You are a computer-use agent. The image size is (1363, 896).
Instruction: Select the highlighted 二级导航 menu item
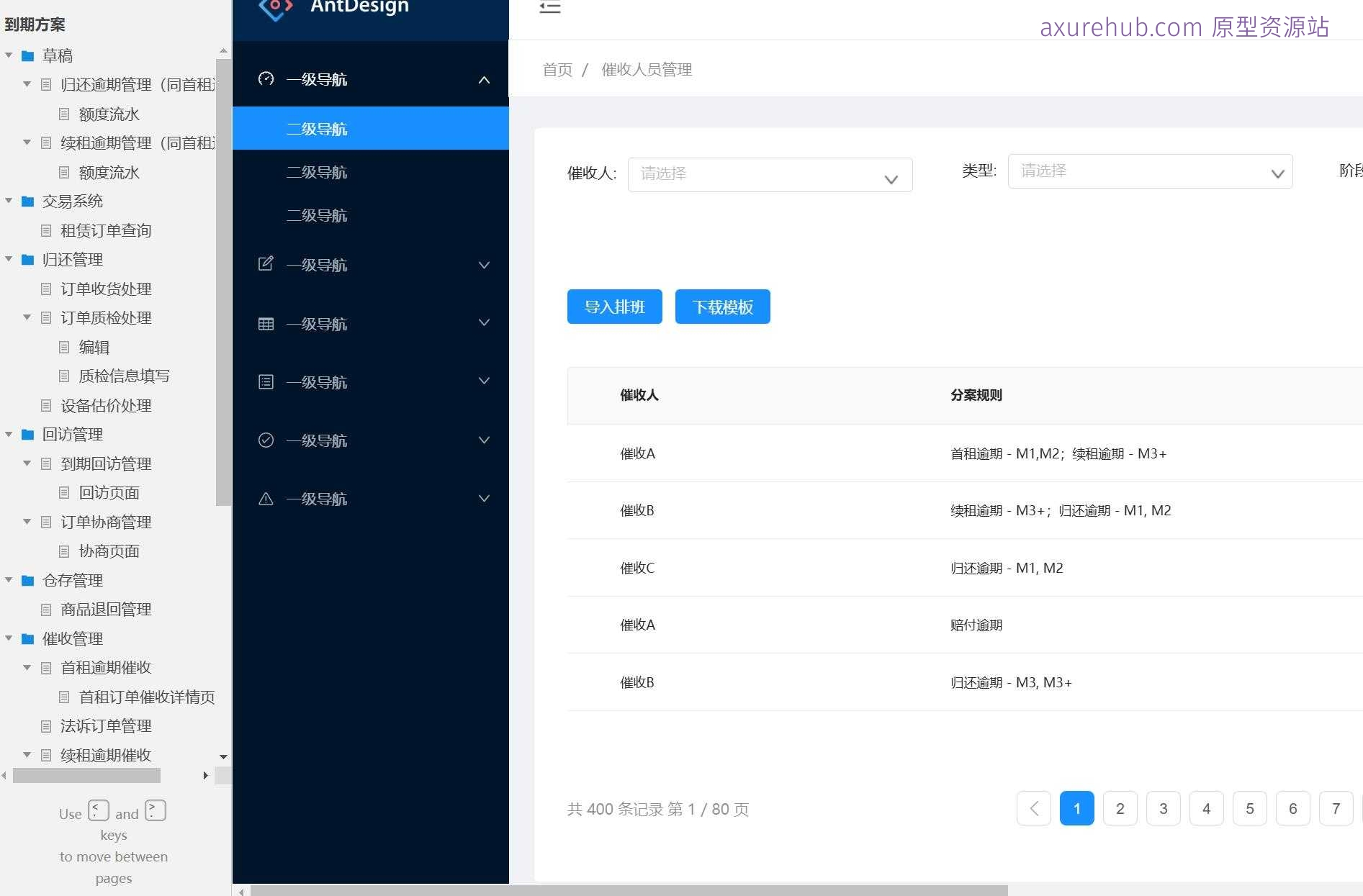tap(317, 128)
